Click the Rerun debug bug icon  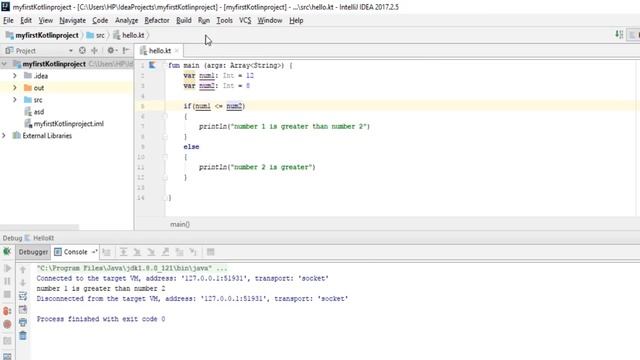(7, 252)
